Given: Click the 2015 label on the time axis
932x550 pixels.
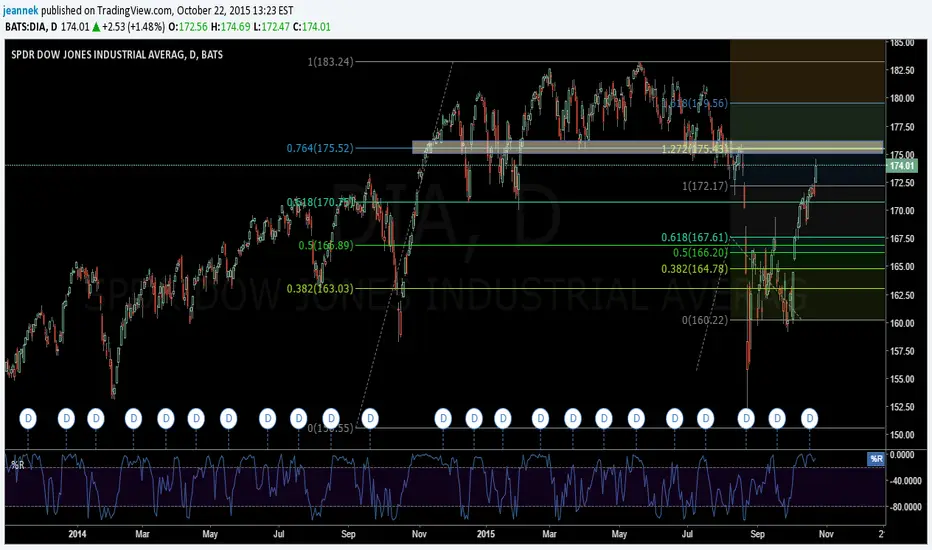Looking at the screenshot, I should point(486,534).
